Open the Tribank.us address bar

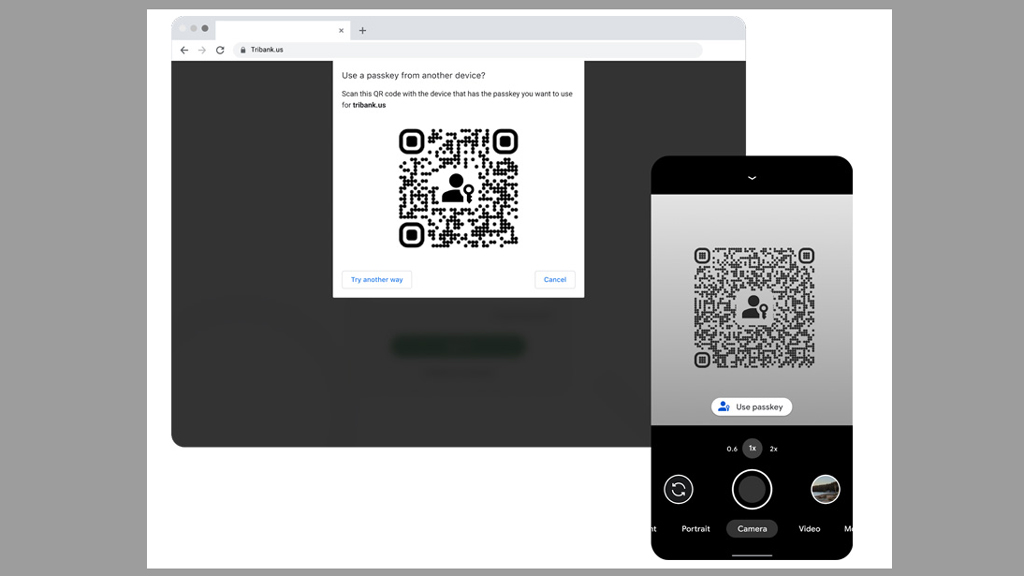coord(468,50)
